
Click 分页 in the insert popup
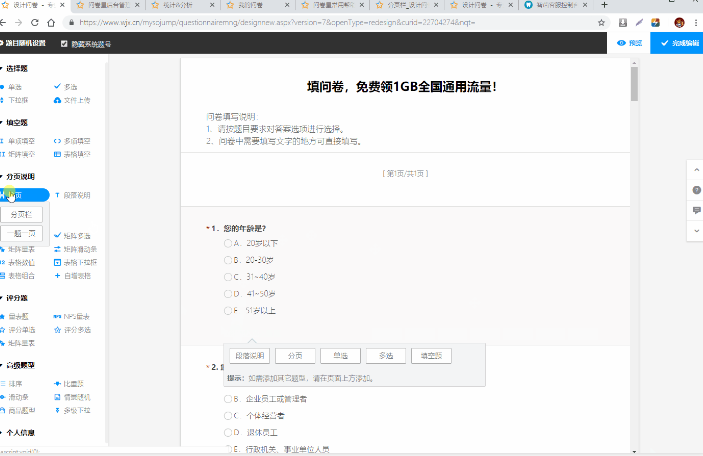[295, 356]
